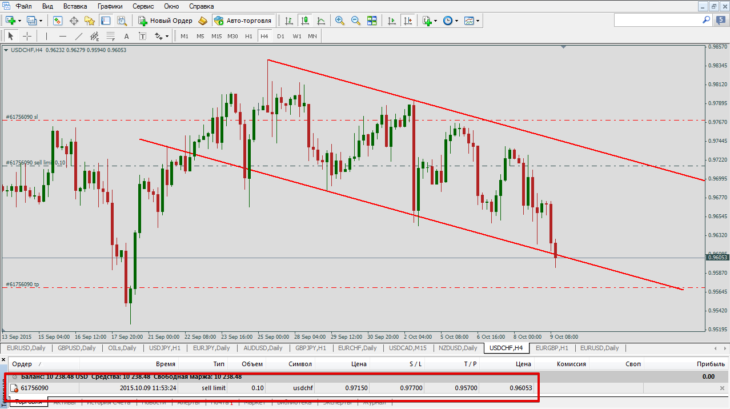Open the profiles dropdown arrow
Image resolution: width=730 pixels, height=409 pixels.
[41, 21]
